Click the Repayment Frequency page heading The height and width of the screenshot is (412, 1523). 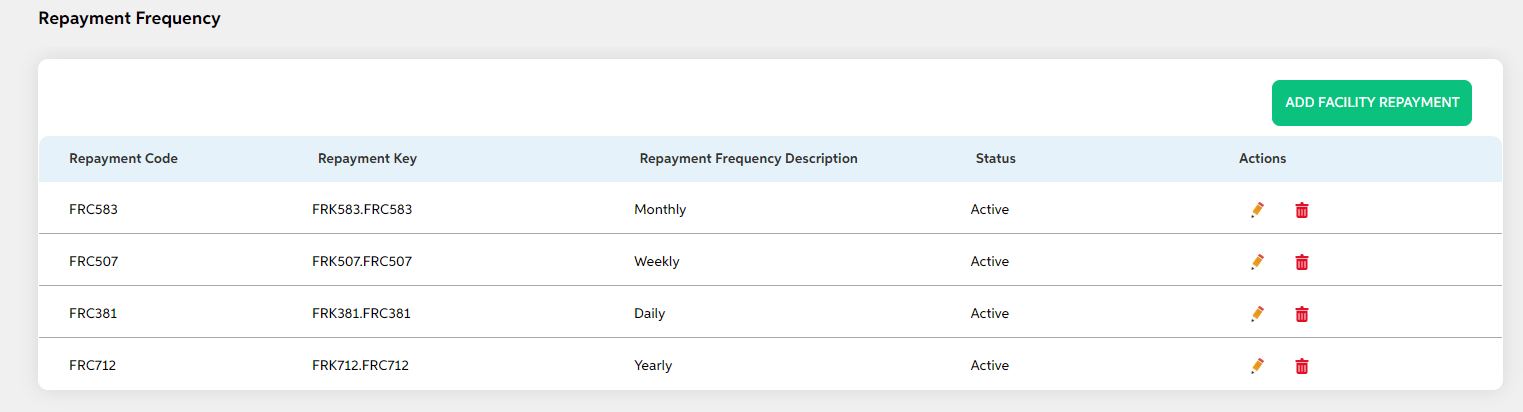129,18
